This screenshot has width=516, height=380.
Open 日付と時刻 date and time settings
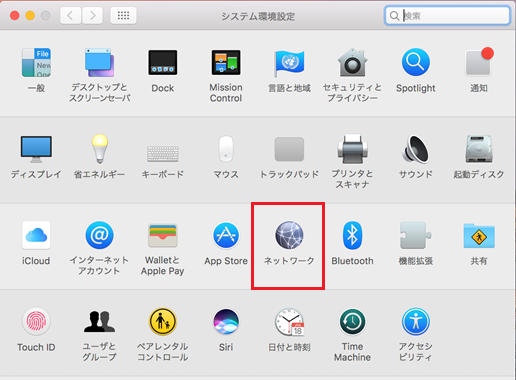[289, 322]
